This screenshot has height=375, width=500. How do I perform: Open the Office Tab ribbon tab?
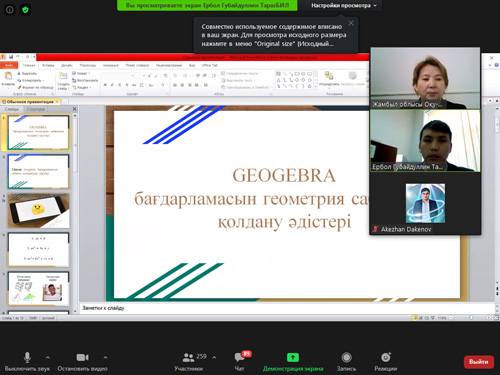pos(210,65)
